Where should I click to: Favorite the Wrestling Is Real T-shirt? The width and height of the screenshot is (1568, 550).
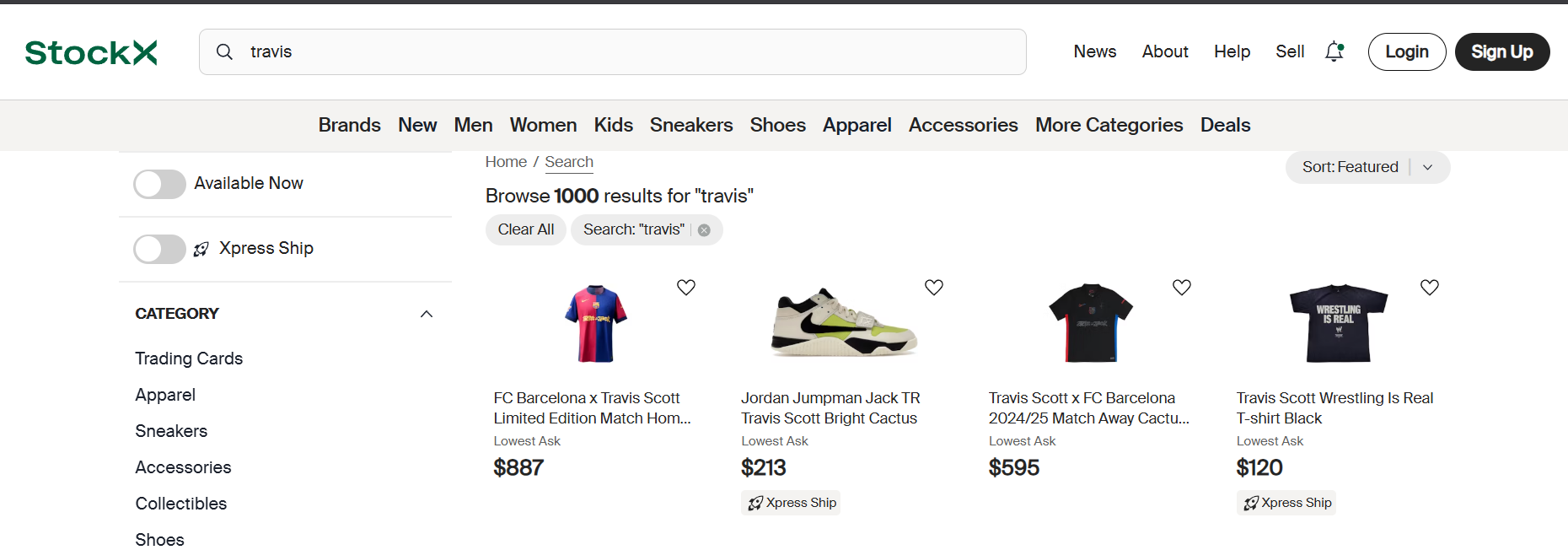click(1429, 287)
